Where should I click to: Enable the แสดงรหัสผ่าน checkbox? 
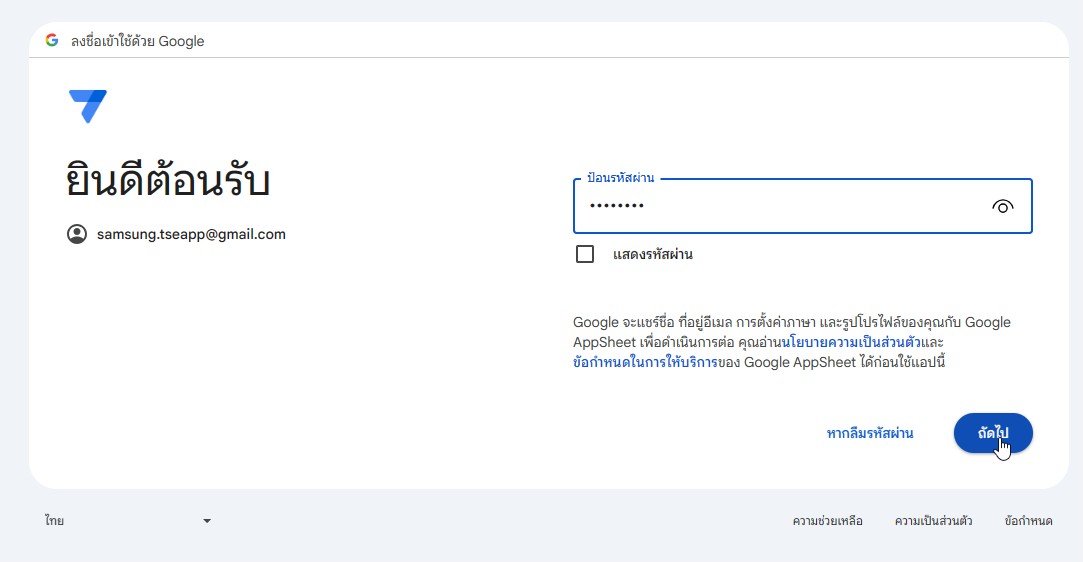(x=585, y=254)
